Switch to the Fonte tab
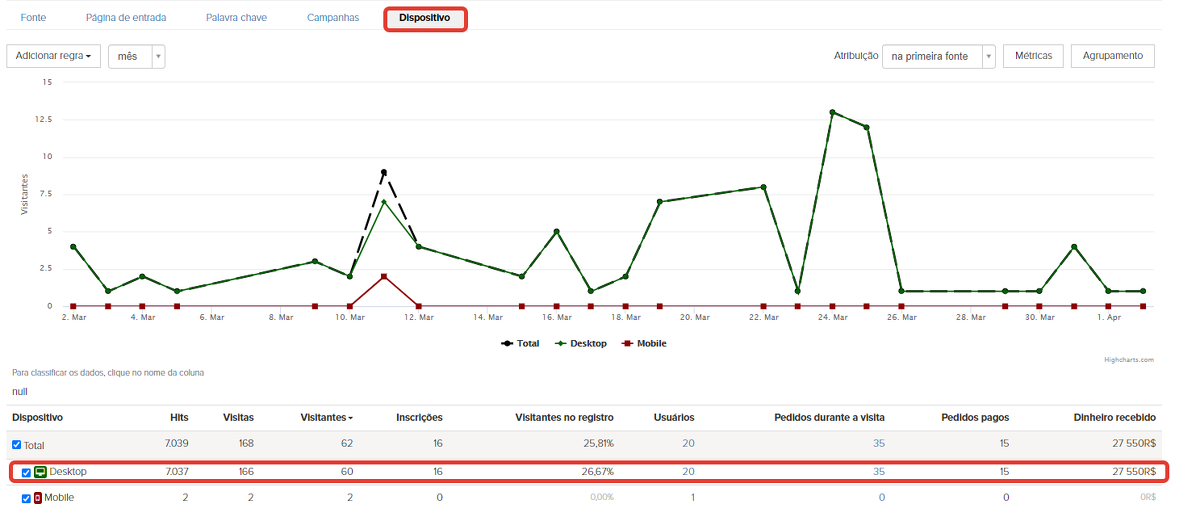The height and width of the screenshot is (521, 1200). (33, 18)
